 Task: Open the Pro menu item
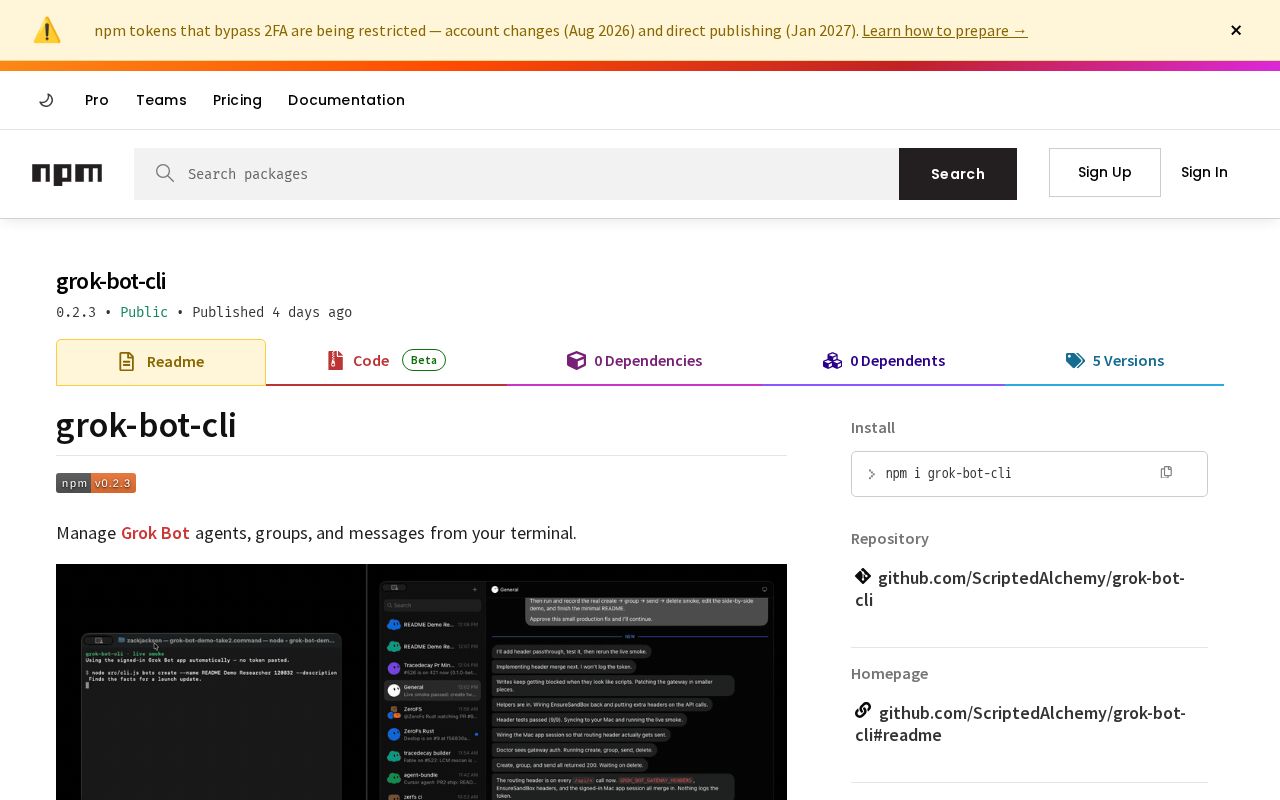[97, 100]
